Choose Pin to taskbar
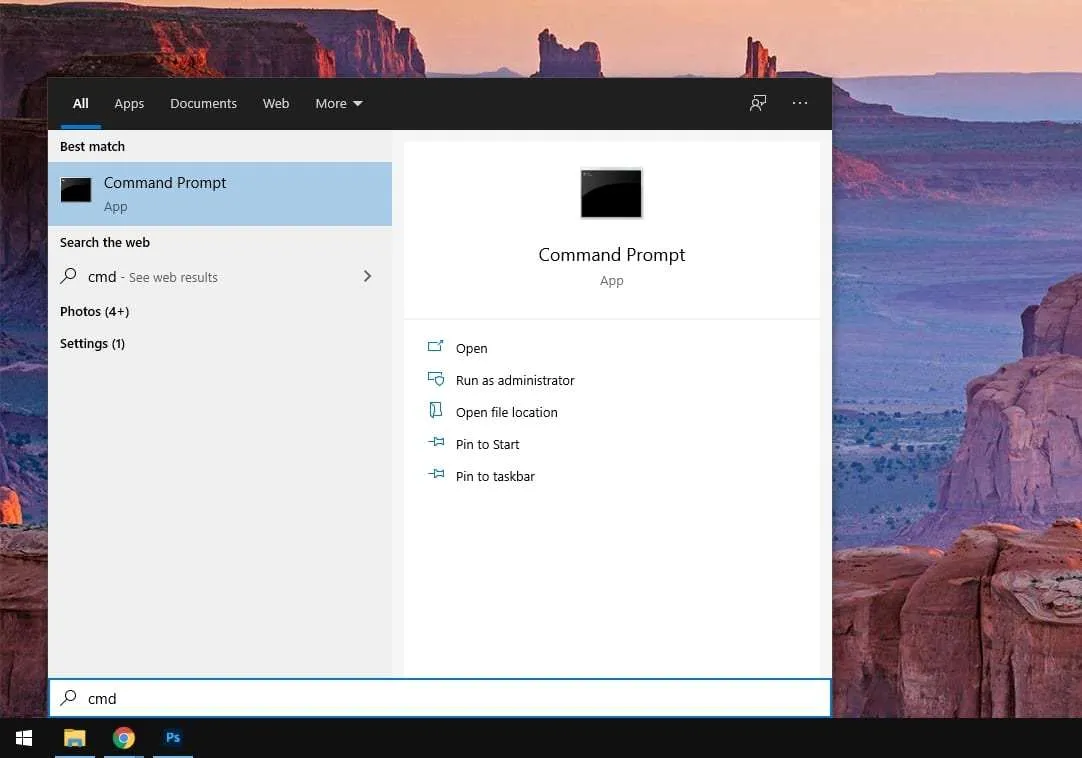Screen dimensions: 1082x758 click(x=495, y=476)
